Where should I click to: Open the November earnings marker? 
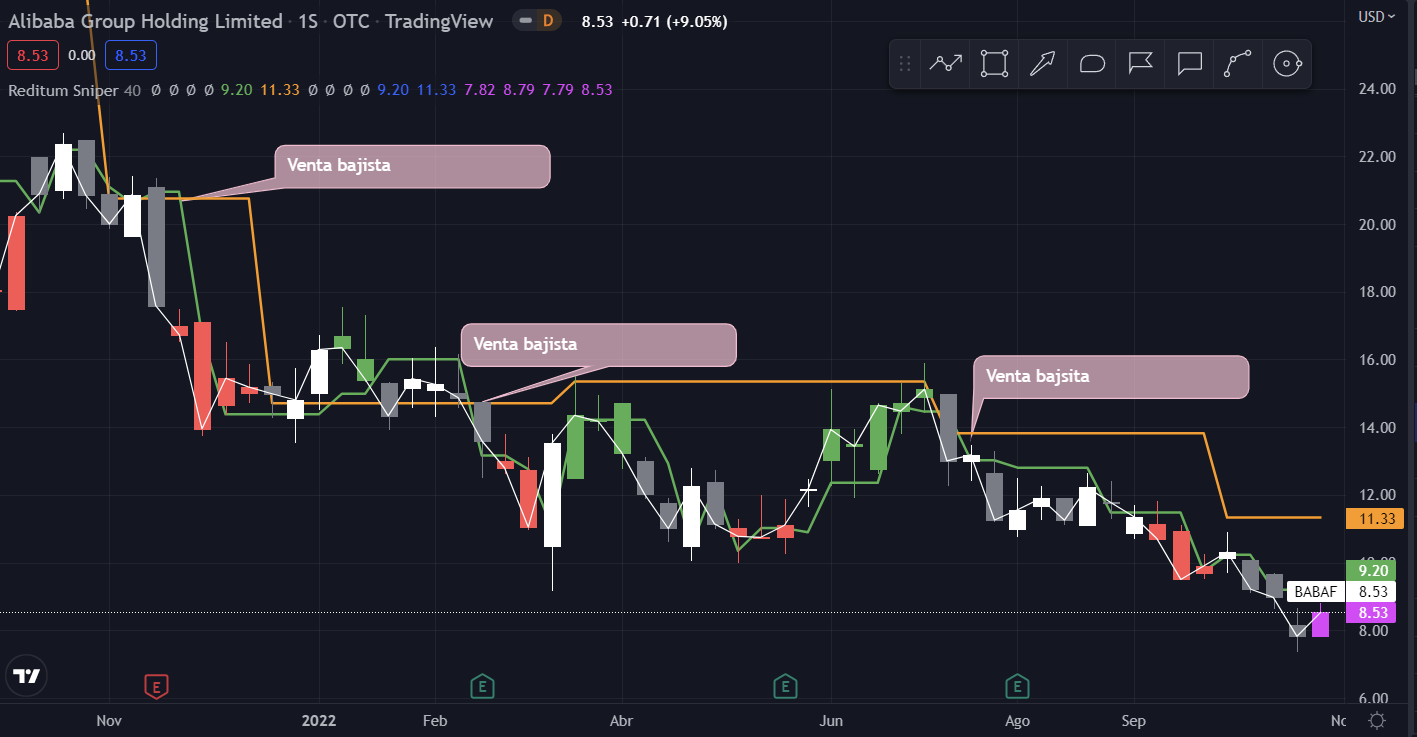click(155, 686)
